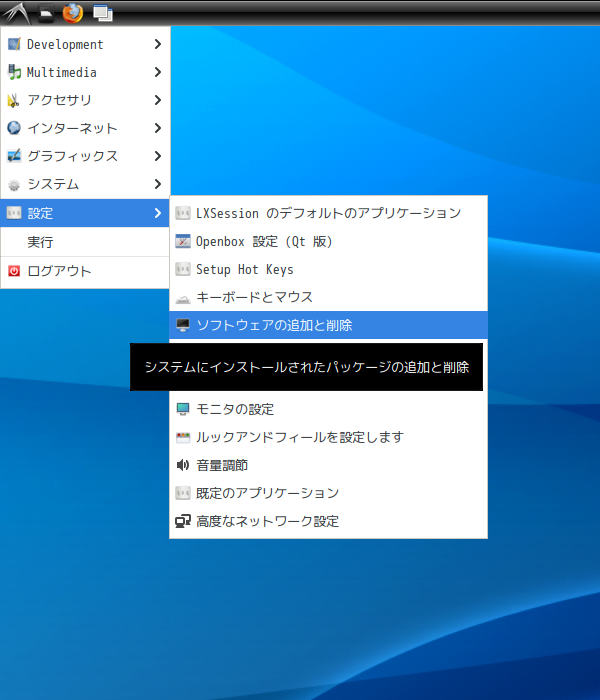Click the 既定のアプリケーション icon
The height and width of the screenshot is (700, 600).
[x=183, y=493]
